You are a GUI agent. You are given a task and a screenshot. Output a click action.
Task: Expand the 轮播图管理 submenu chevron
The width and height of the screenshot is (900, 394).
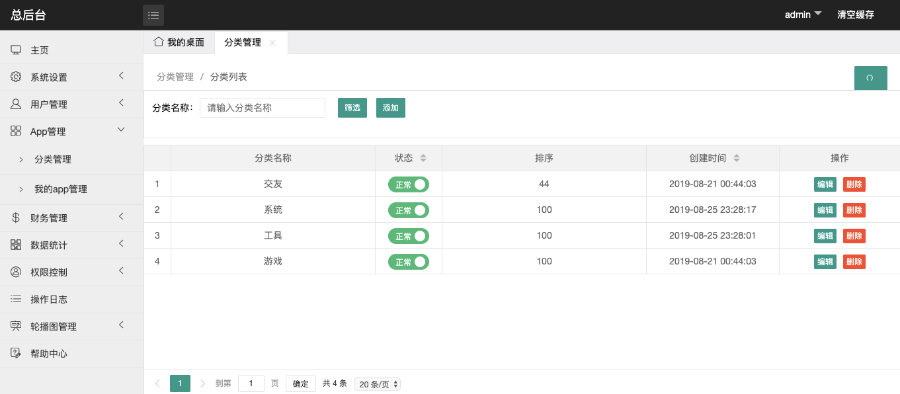(x=121, y=325)
